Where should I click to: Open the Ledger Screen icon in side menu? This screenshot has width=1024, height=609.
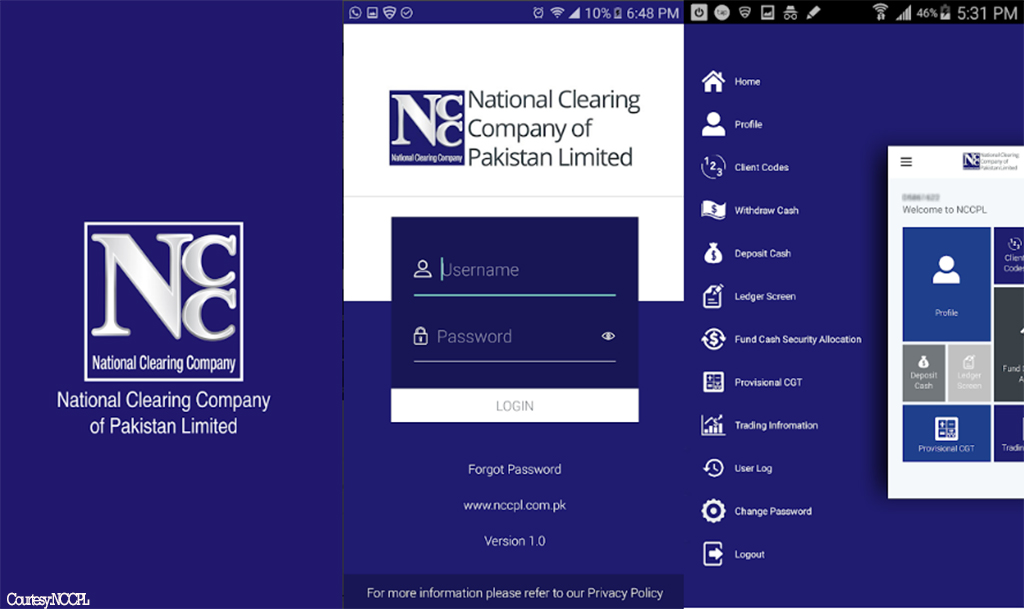713,297
